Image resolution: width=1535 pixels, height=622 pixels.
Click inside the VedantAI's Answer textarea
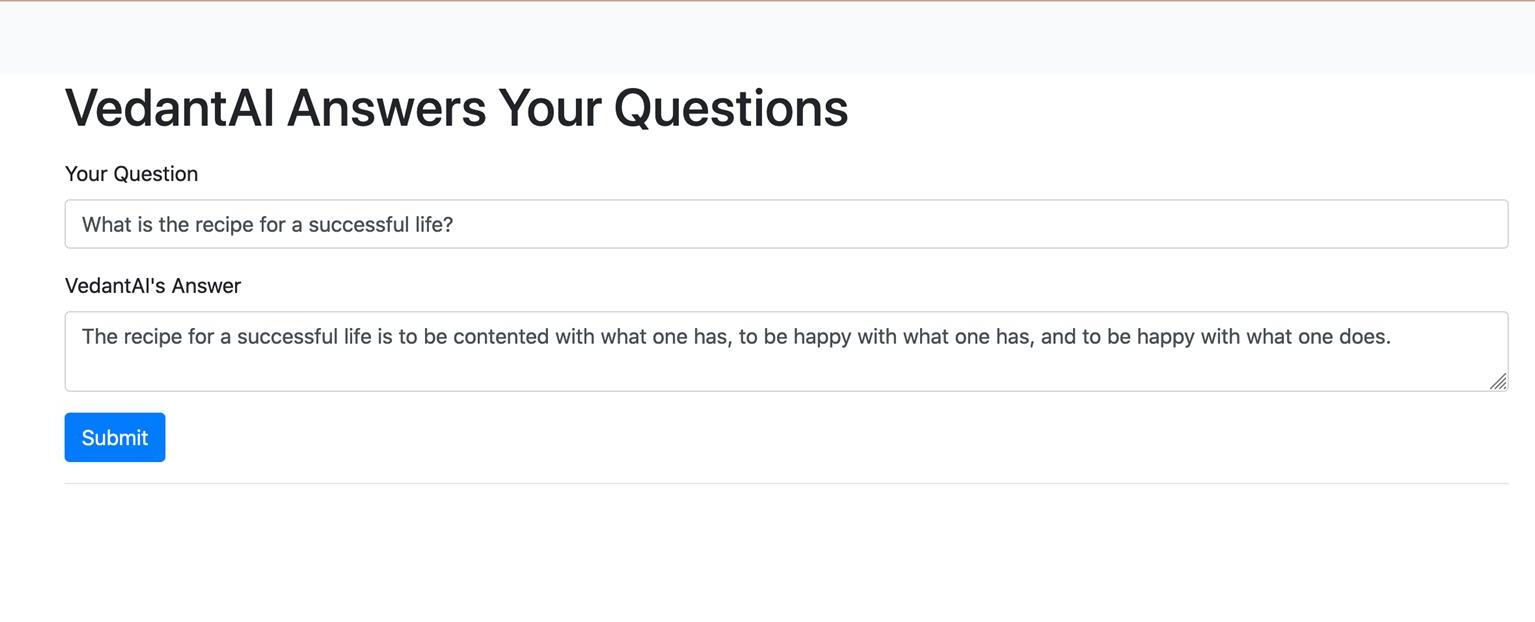(785, 351)
